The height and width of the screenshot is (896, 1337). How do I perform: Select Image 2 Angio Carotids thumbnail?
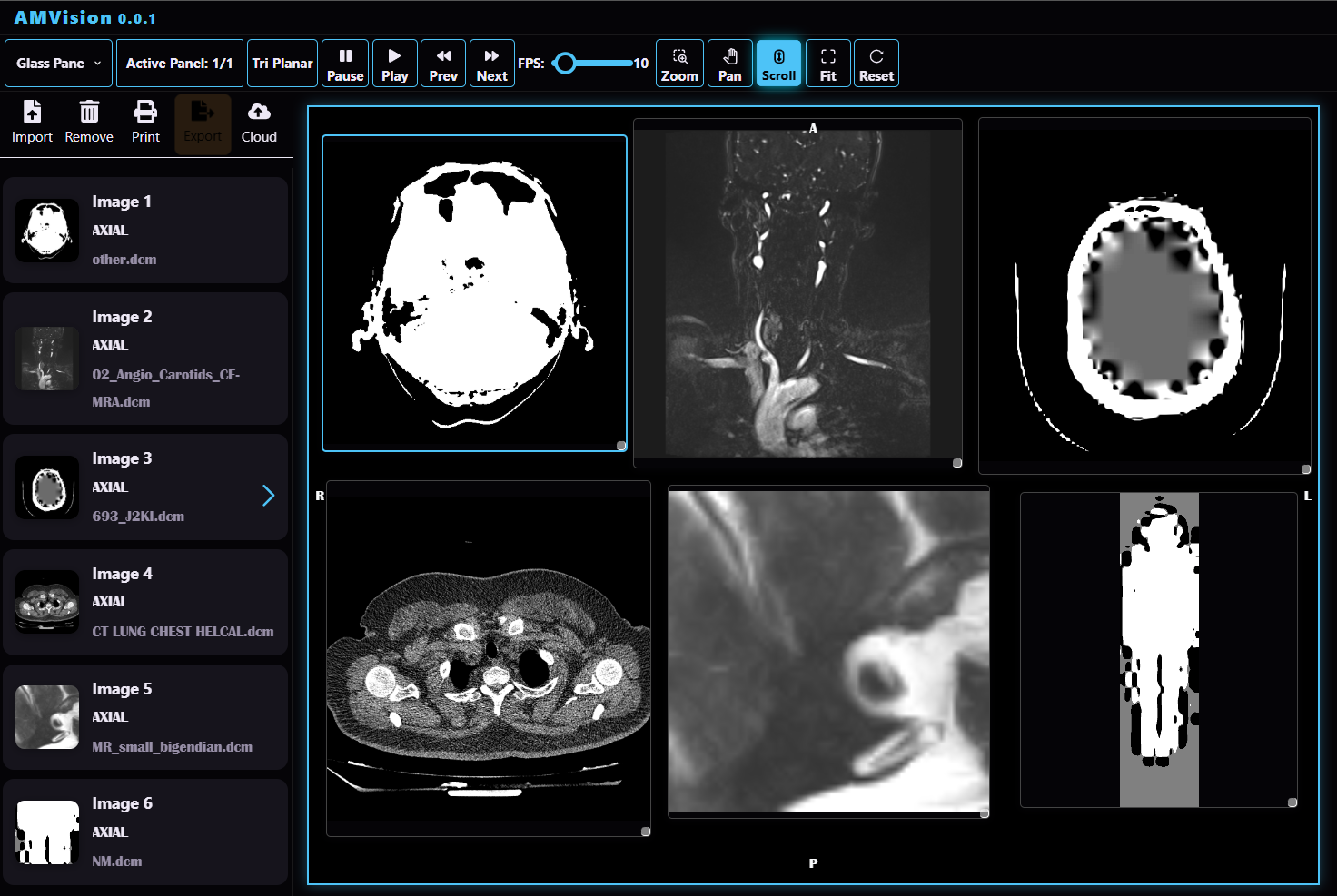[x=47, y=359]
